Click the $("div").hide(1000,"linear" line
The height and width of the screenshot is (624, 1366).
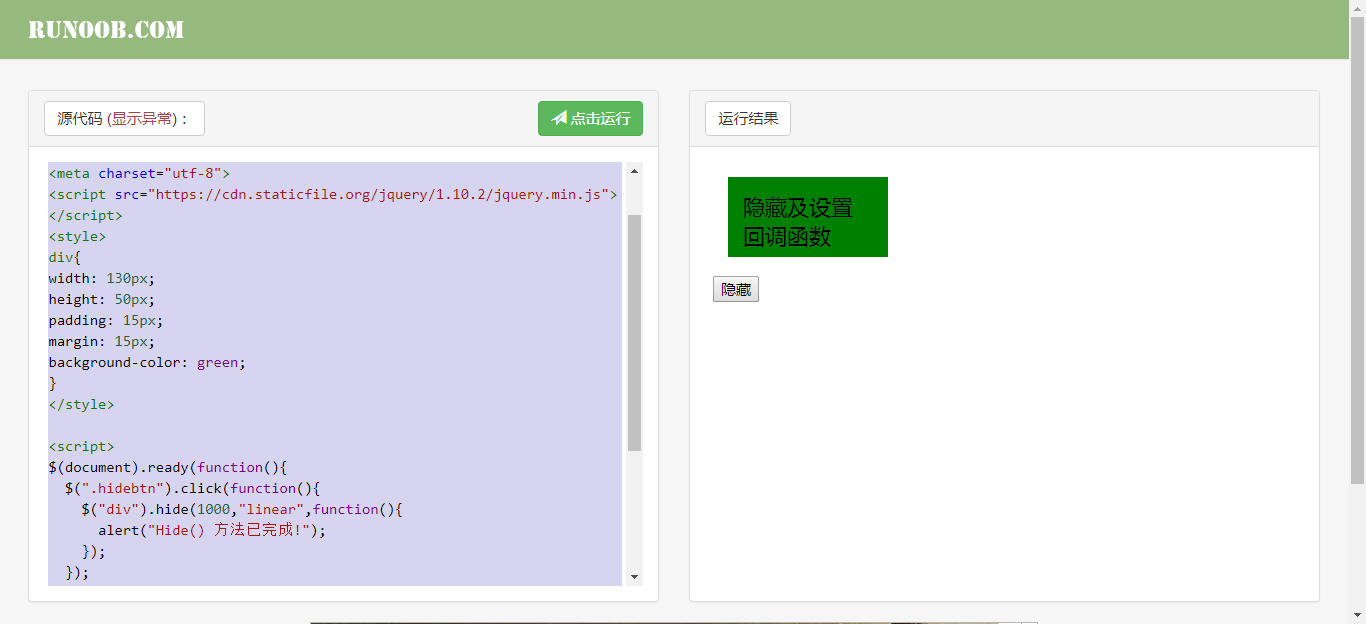click(242, 509)
